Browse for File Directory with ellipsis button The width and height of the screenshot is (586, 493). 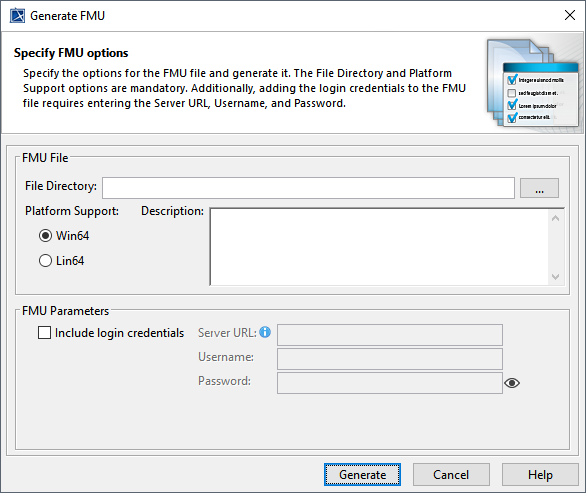tap(539, 188)
